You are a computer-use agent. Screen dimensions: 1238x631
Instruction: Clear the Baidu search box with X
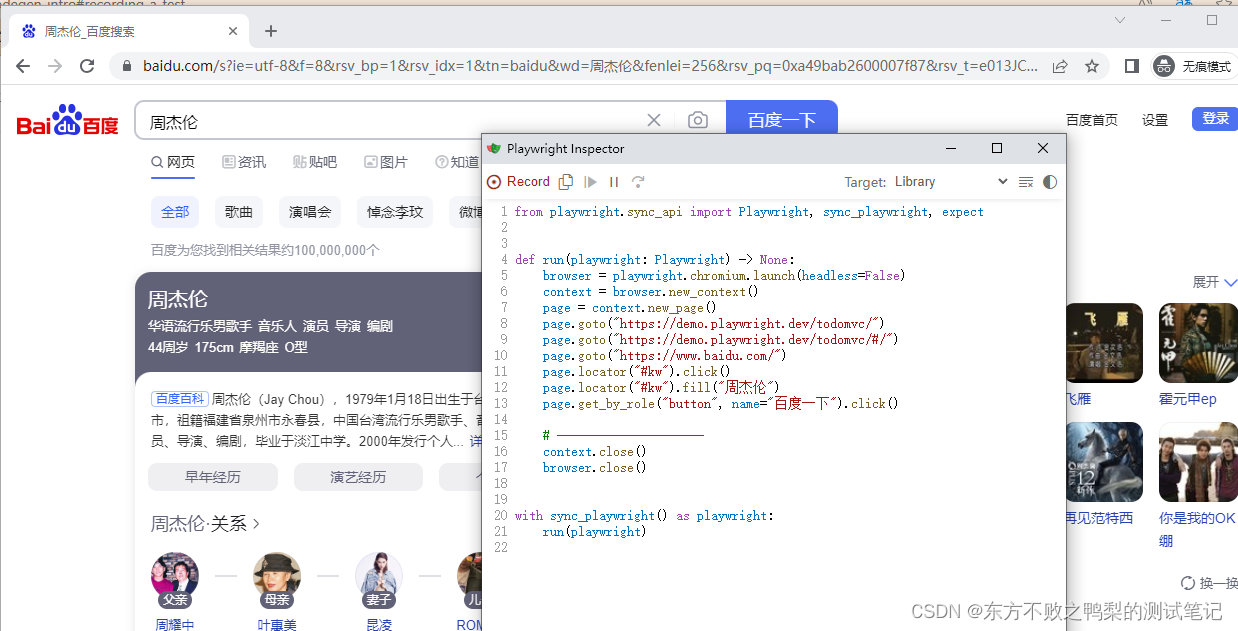pos(654,120)
